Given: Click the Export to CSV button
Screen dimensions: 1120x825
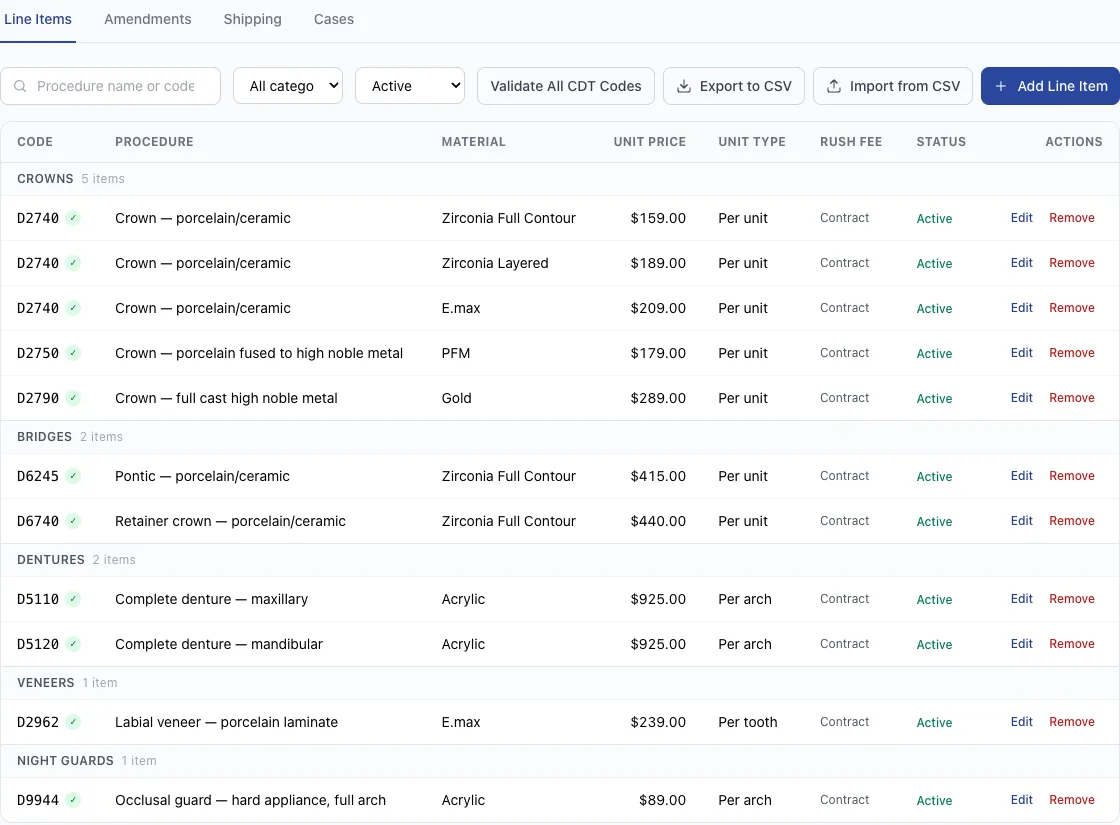Looking at the screenshot, I should pos(734,86).
